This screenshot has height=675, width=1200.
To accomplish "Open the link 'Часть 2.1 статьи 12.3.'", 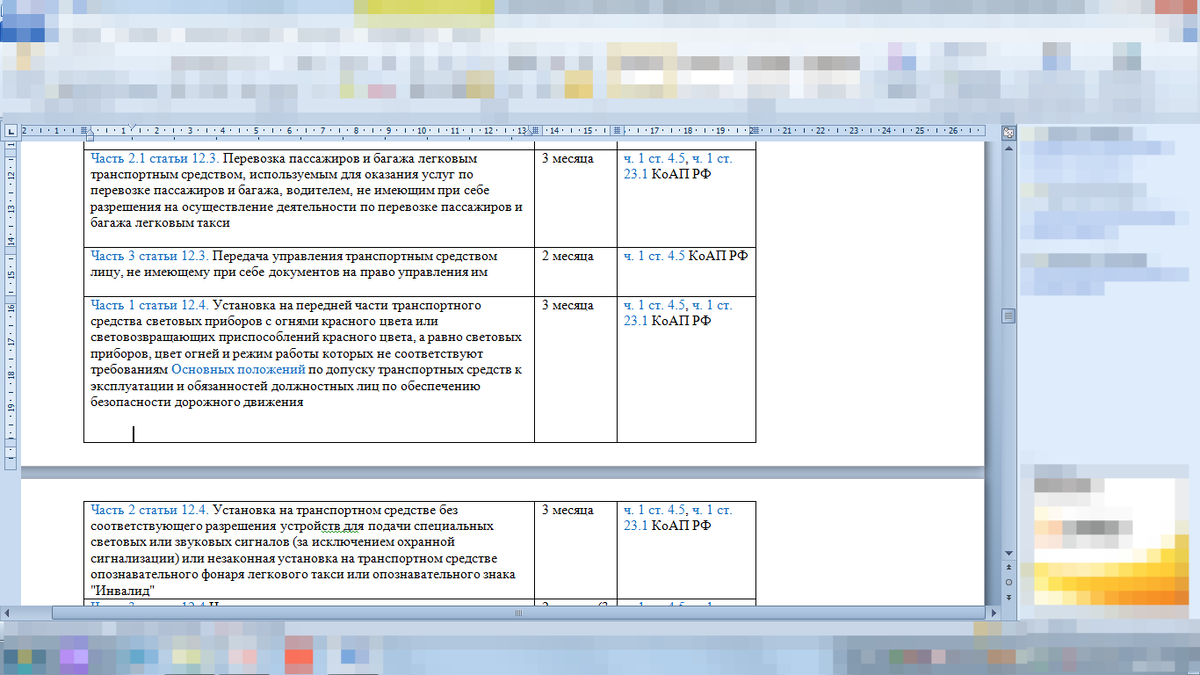I will point(155,159).
